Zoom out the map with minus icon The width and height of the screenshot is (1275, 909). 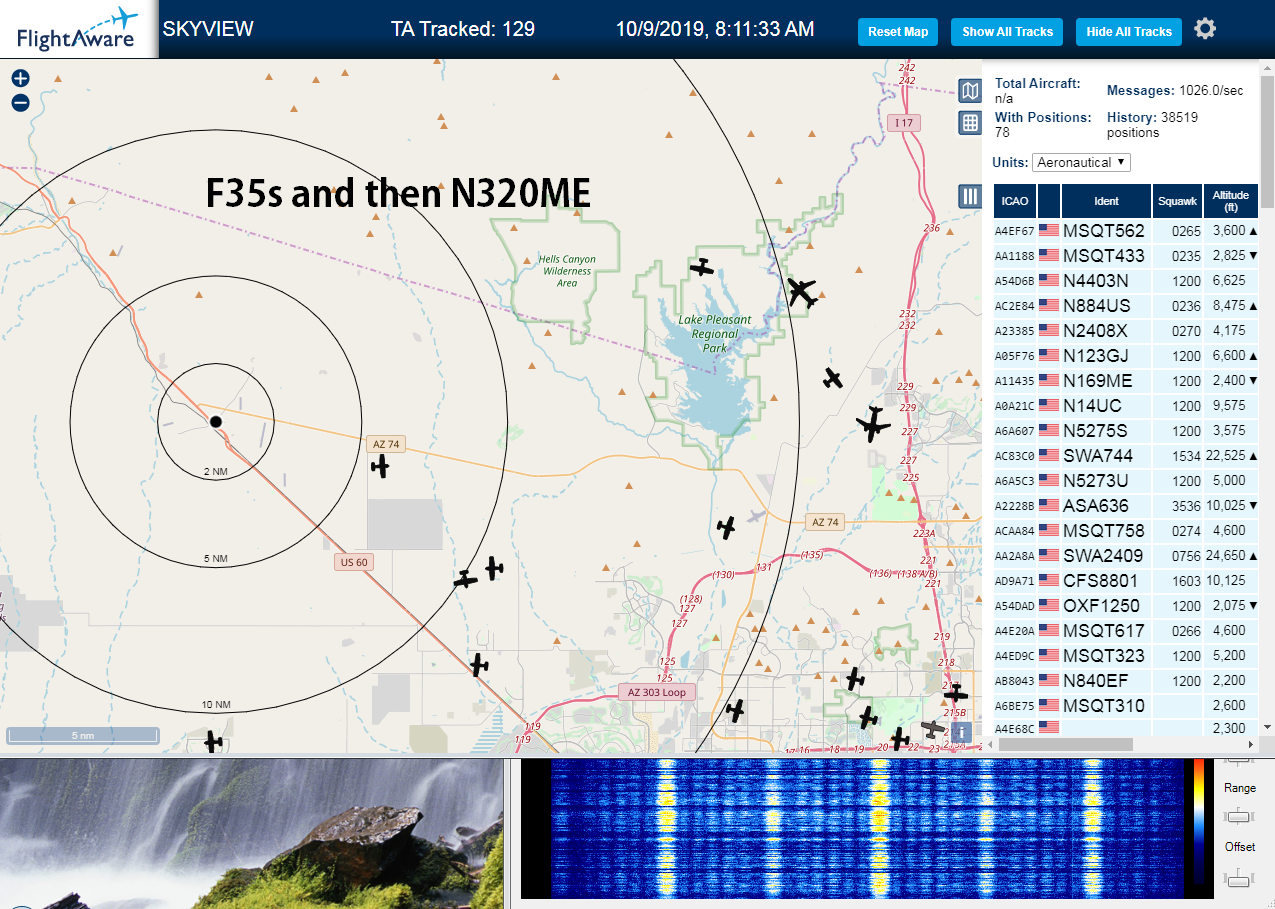tap(20, 103)
